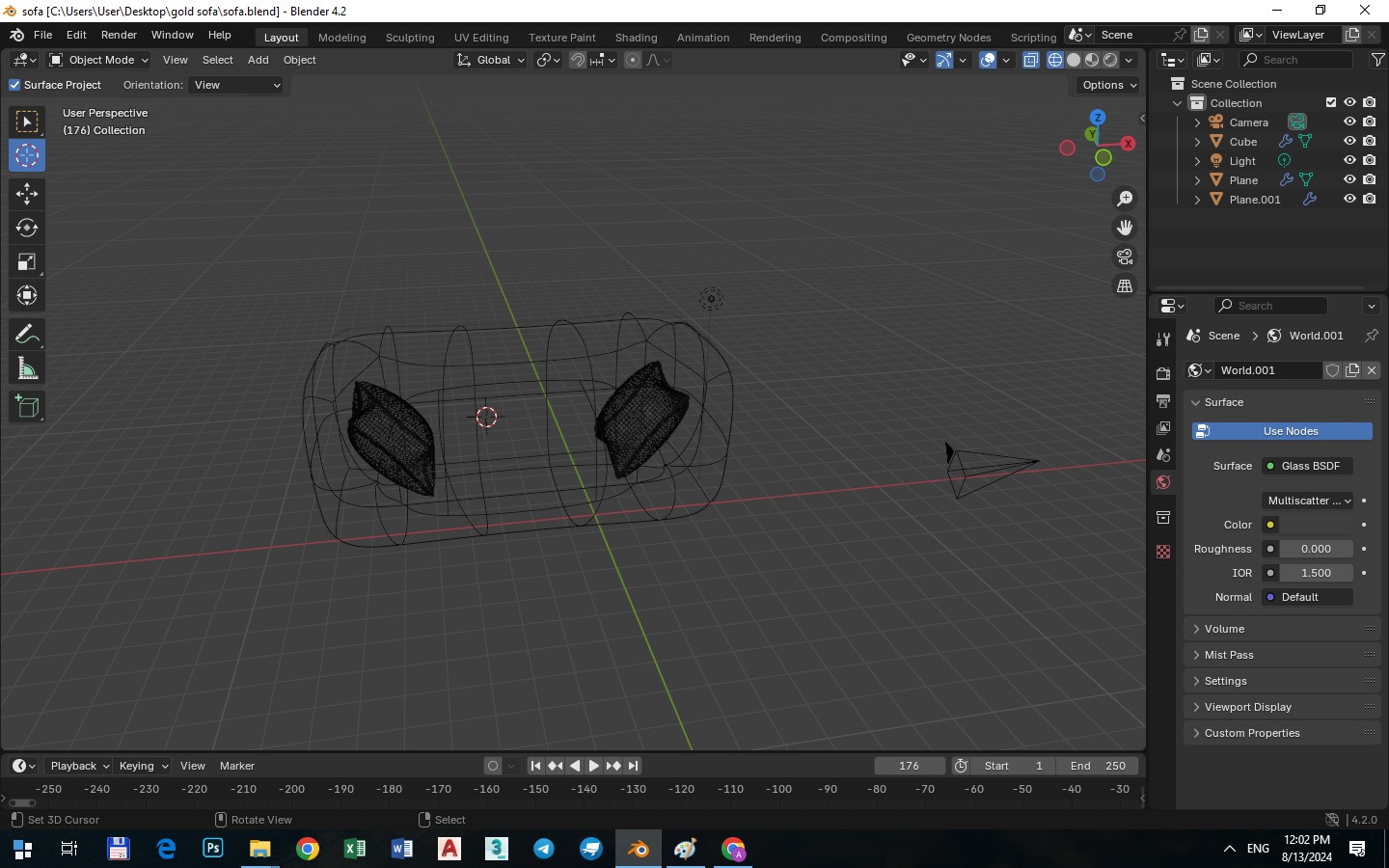Select the Measure tool
Image resolution: width=1389 pixels, height=868 pixels.
(27, 368)
